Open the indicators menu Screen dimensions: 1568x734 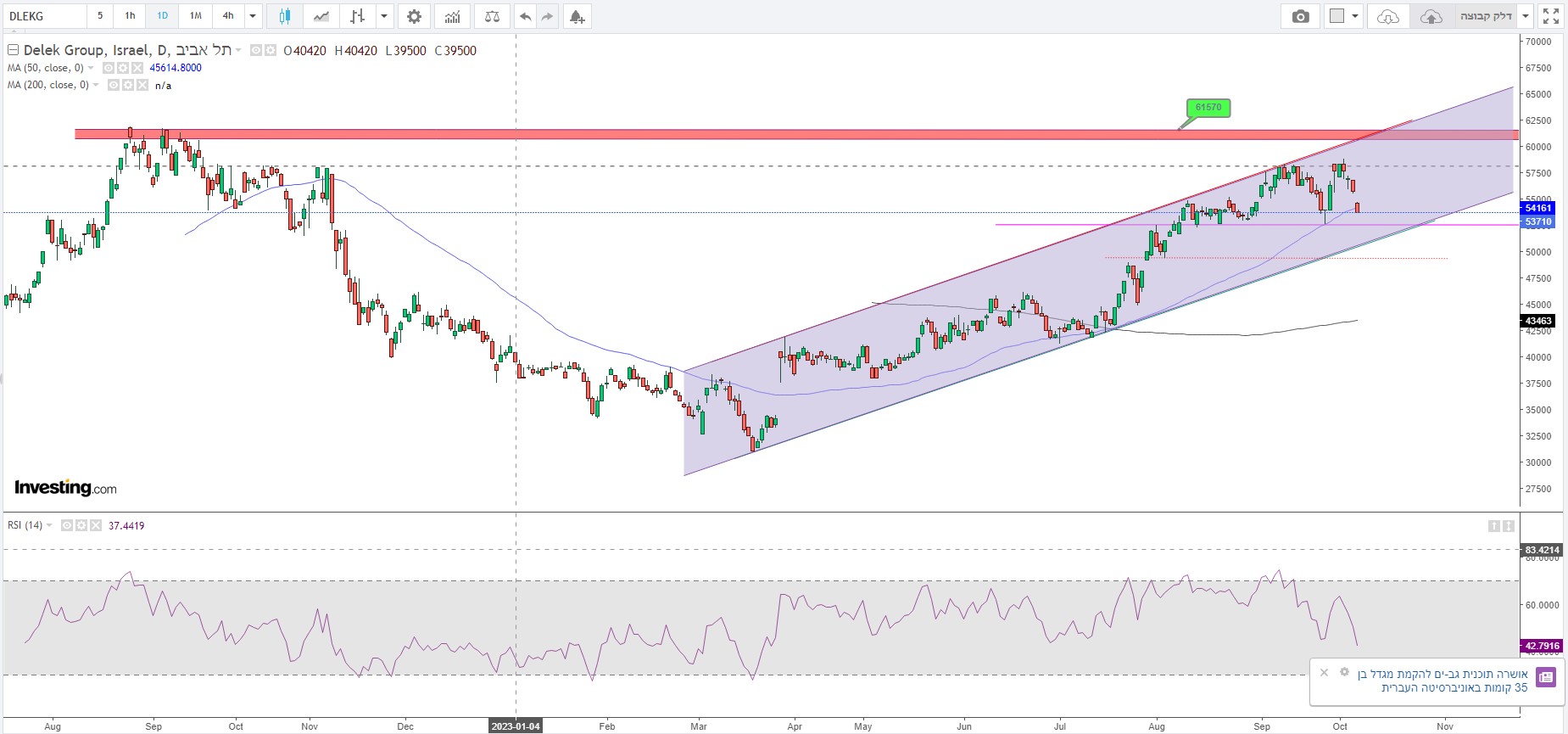[x=453, y=16]
